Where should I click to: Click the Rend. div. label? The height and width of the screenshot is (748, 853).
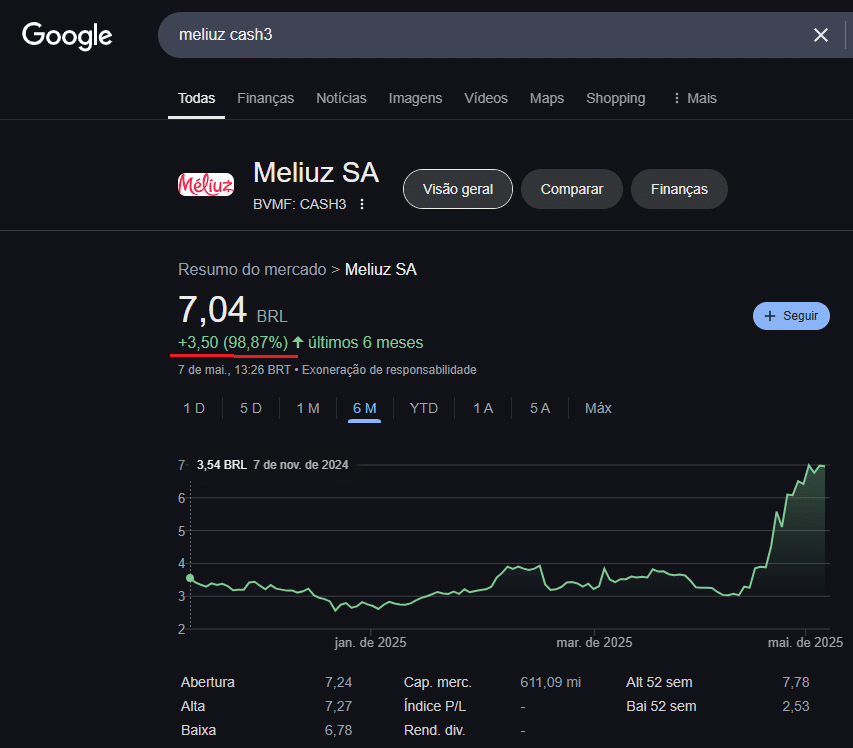click(x=434, y=730)
